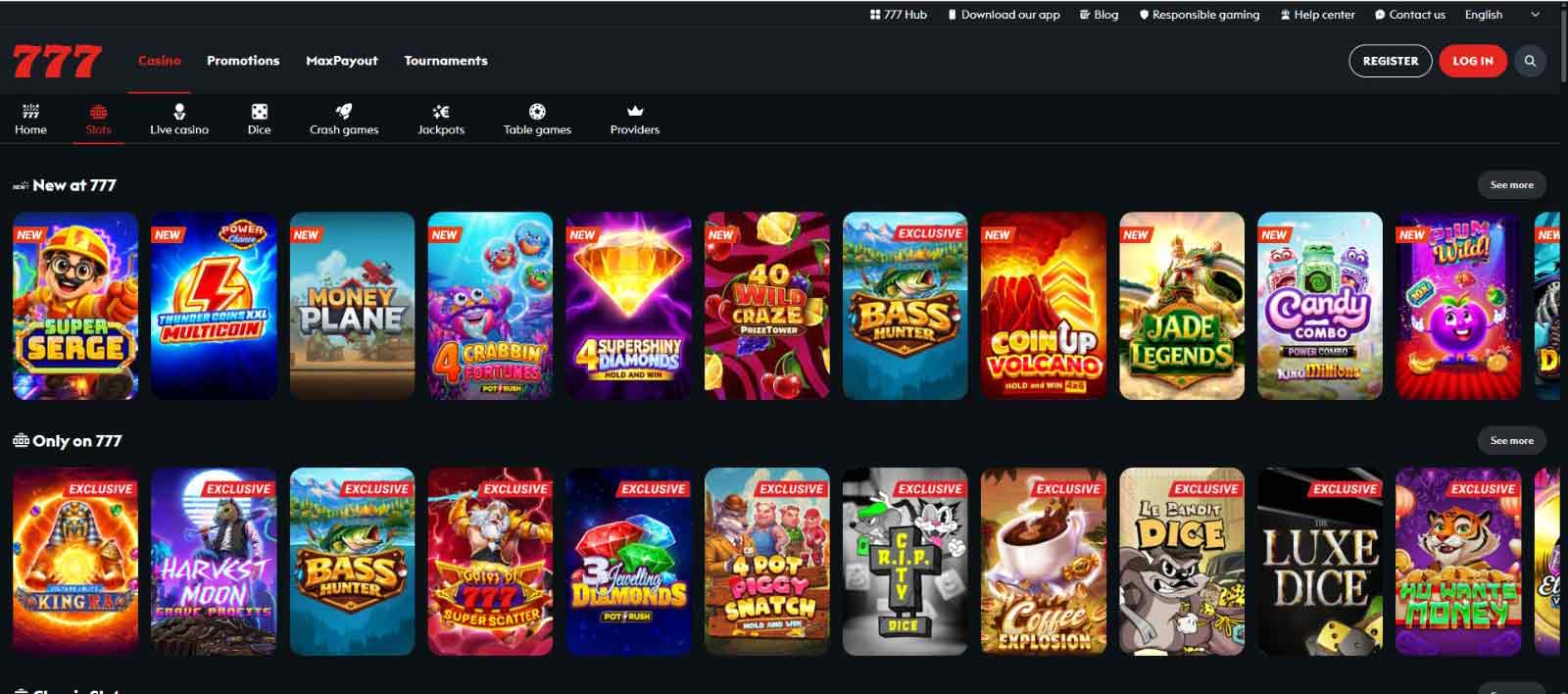Open the Contact us link

pos(1417,15)
